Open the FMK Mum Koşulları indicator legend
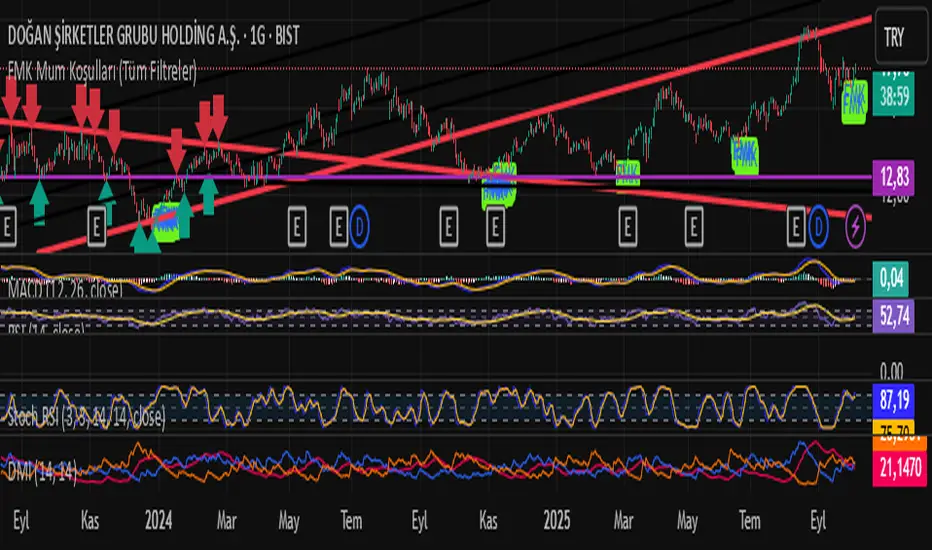Screen dimensions: 932x550 102,72
